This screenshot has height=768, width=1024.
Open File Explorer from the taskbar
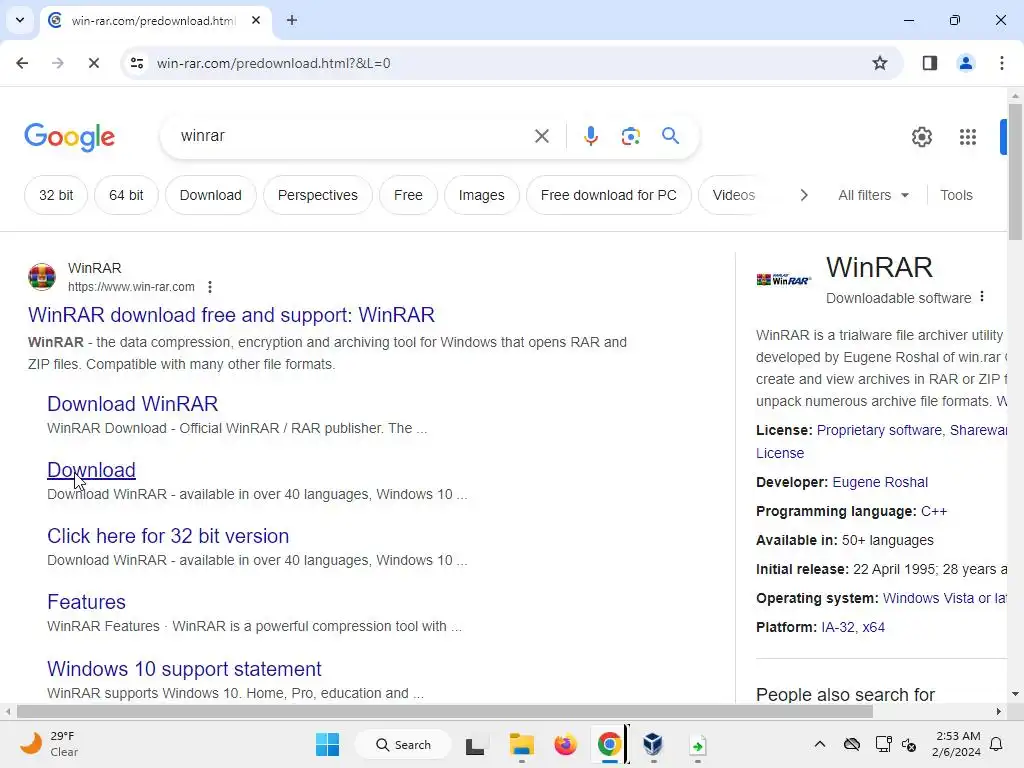tap(521, 744)
